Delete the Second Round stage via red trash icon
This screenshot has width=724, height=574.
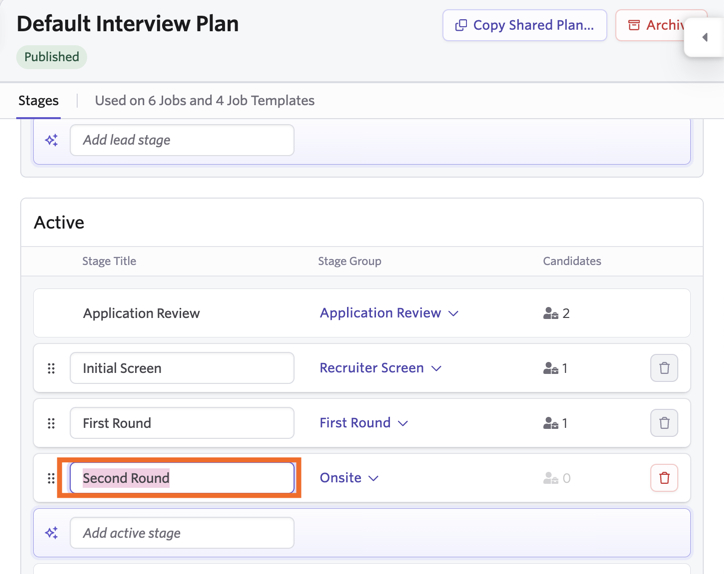664,478
